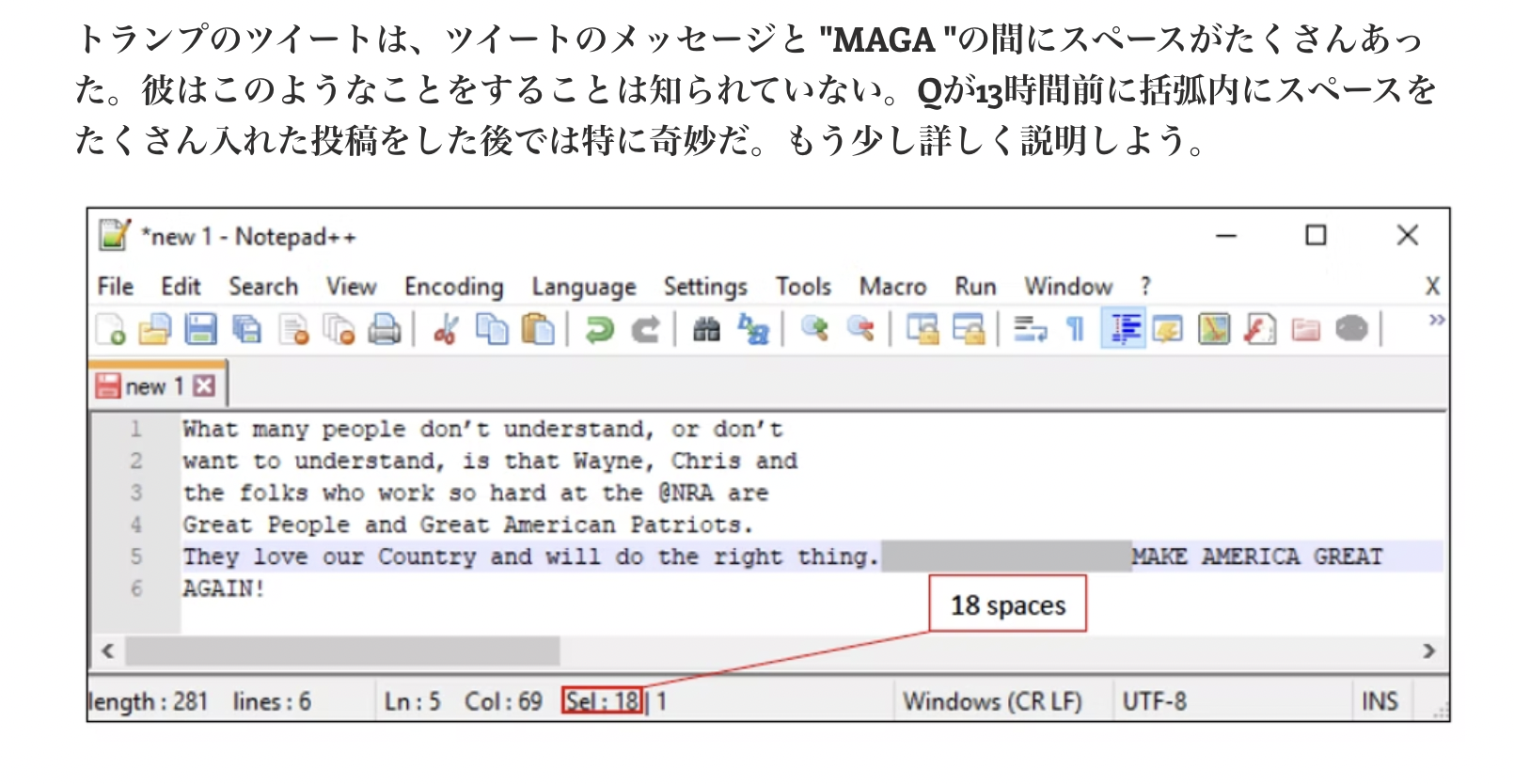The width and height of the screenshot is (1514, 784).
Task: Close the 'new 1' tab with its red X
Action: (x=204, y=386)
